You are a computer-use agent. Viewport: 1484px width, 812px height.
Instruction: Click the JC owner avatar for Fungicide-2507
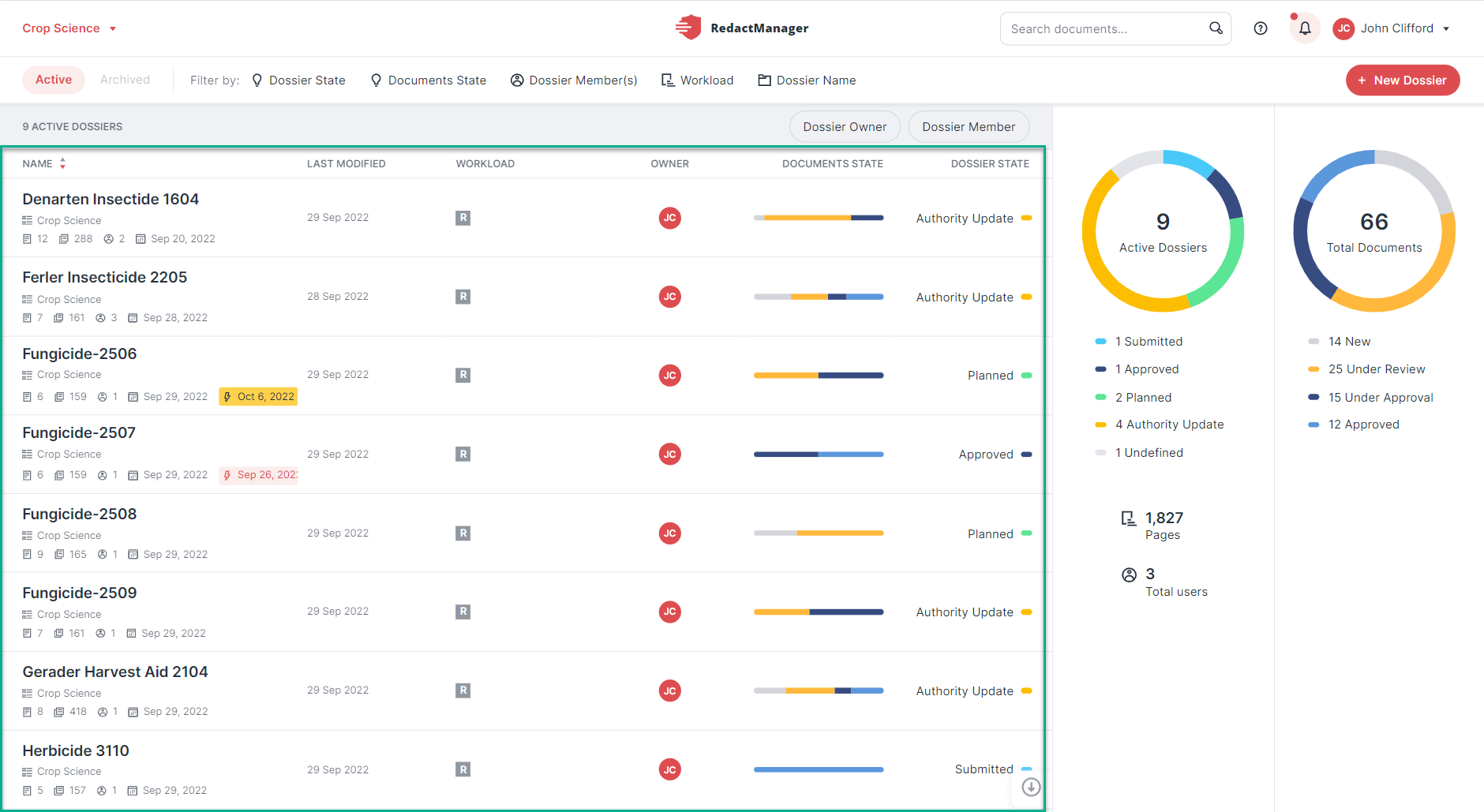pos(670,454)
